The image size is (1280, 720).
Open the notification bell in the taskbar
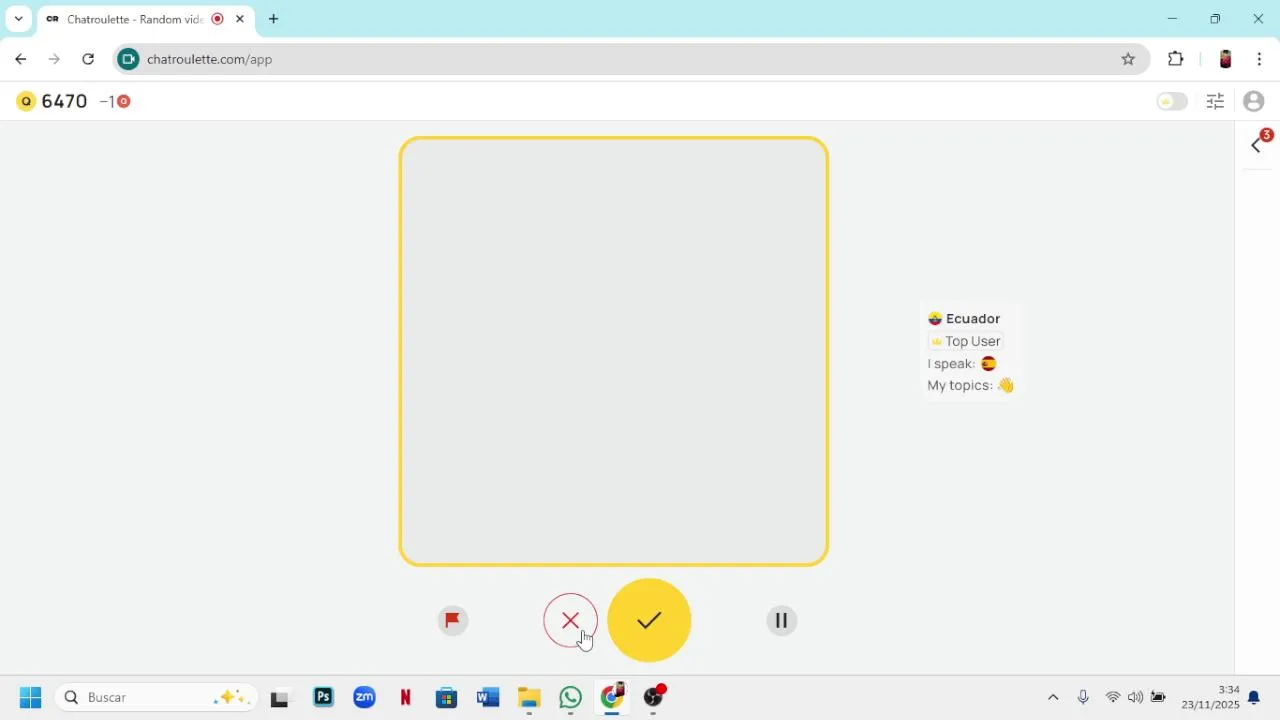coord(1254,698)
